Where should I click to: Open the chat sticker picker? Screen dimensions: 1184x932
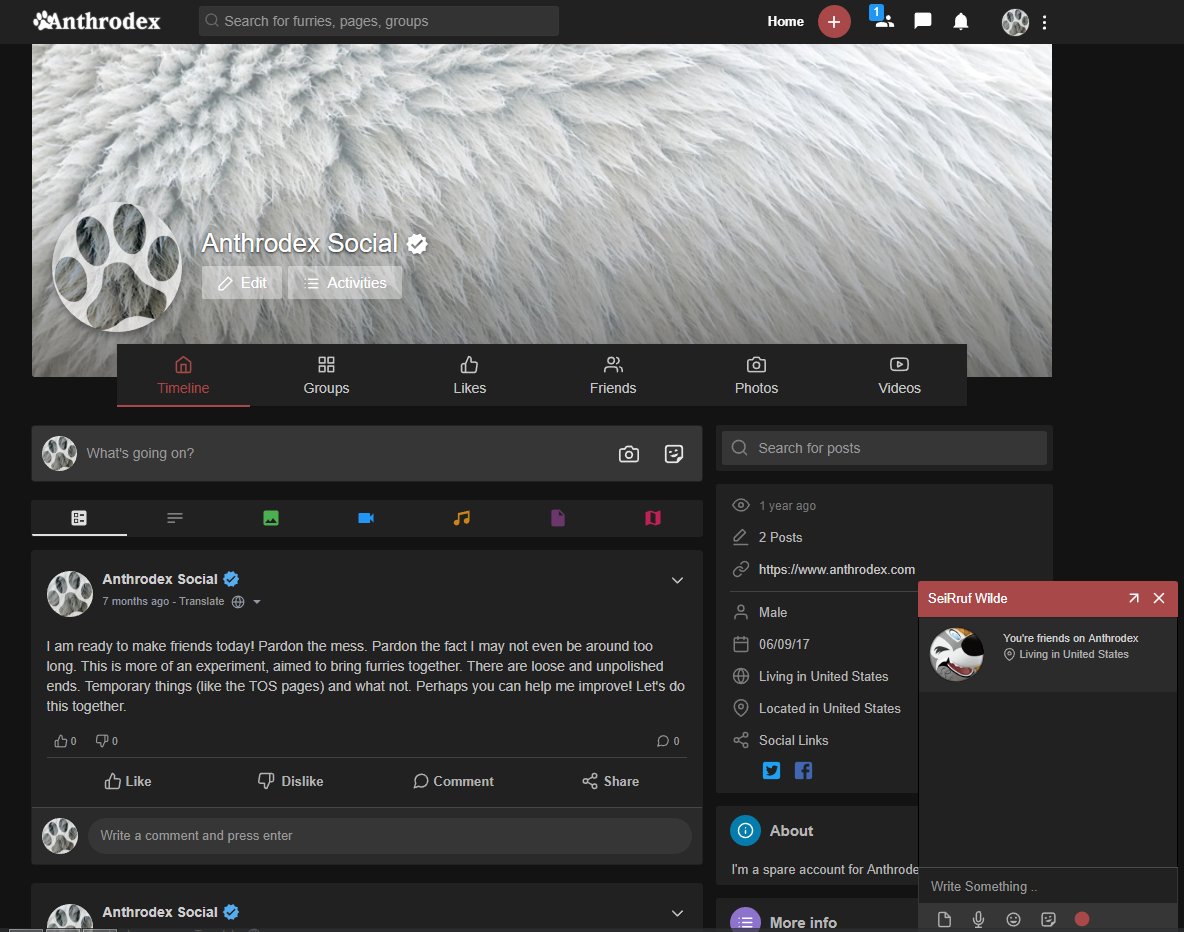point(1048,919)
